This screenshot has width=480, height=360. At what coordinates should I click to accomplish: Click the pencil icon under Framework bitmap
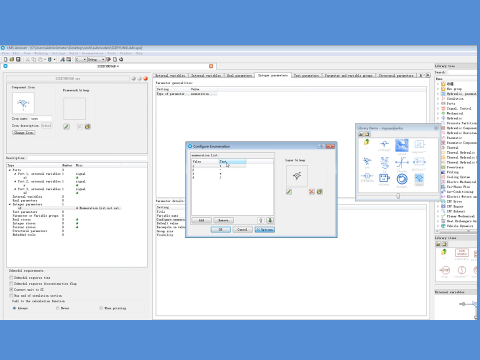pyautogui.click(x=66, y=127)
